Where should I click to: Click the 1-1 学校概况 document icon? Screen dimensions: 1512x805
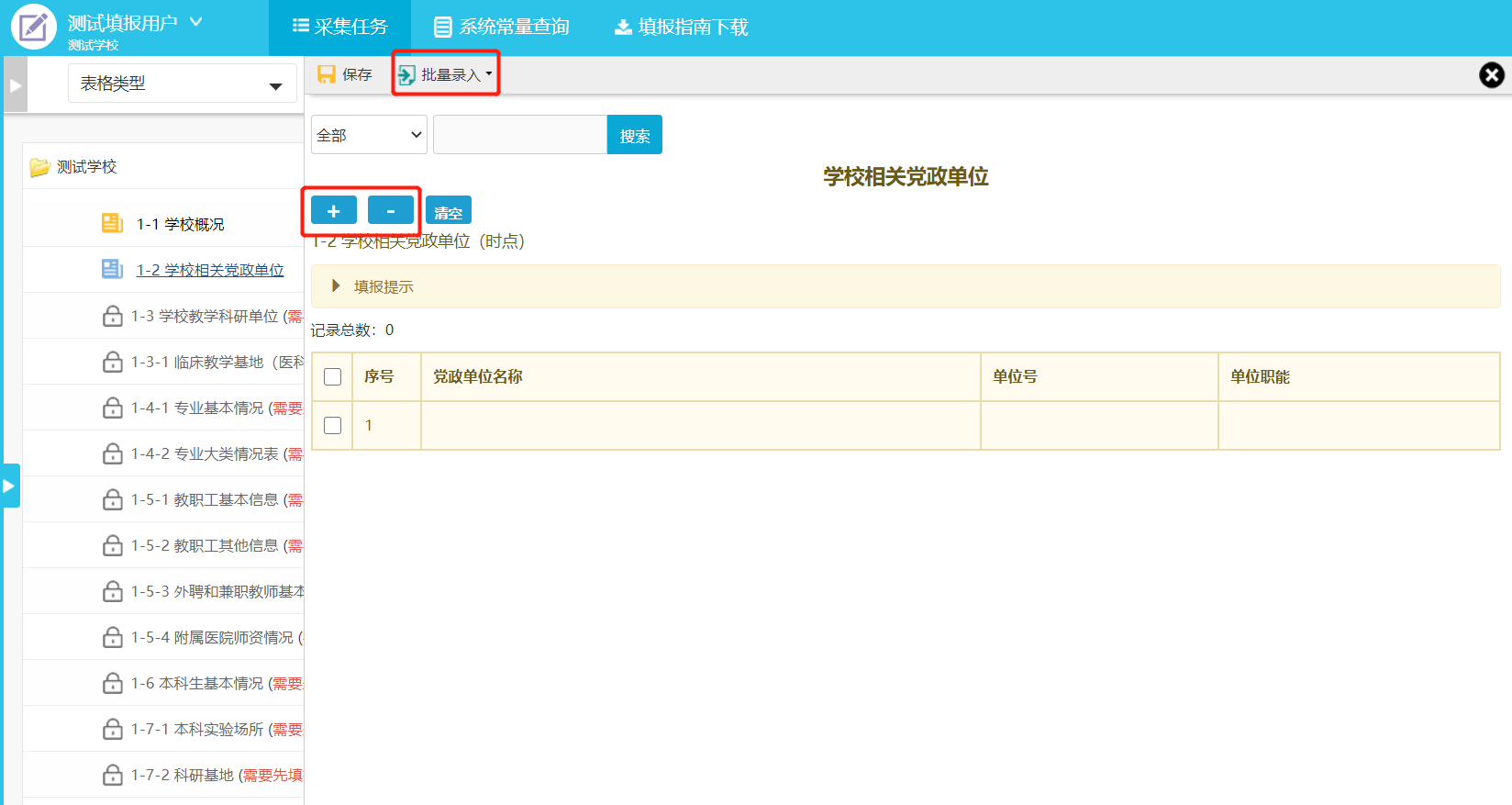pos(112,223)
